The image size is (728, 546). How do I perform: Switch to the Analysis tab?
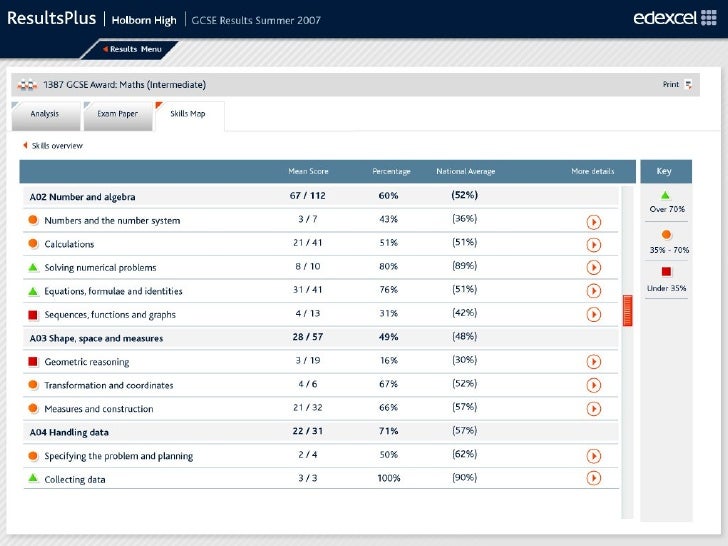(44, 114)
